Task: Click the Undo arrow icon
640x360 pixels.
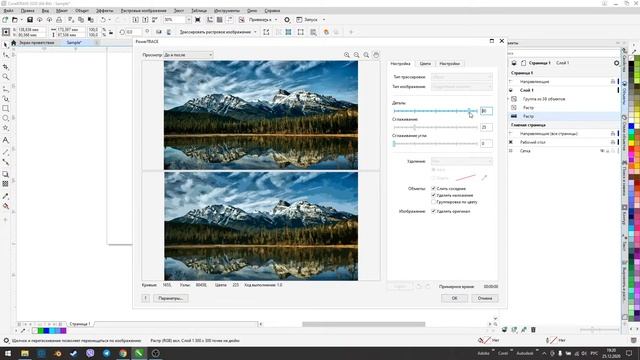Action: tap(103, 20)
